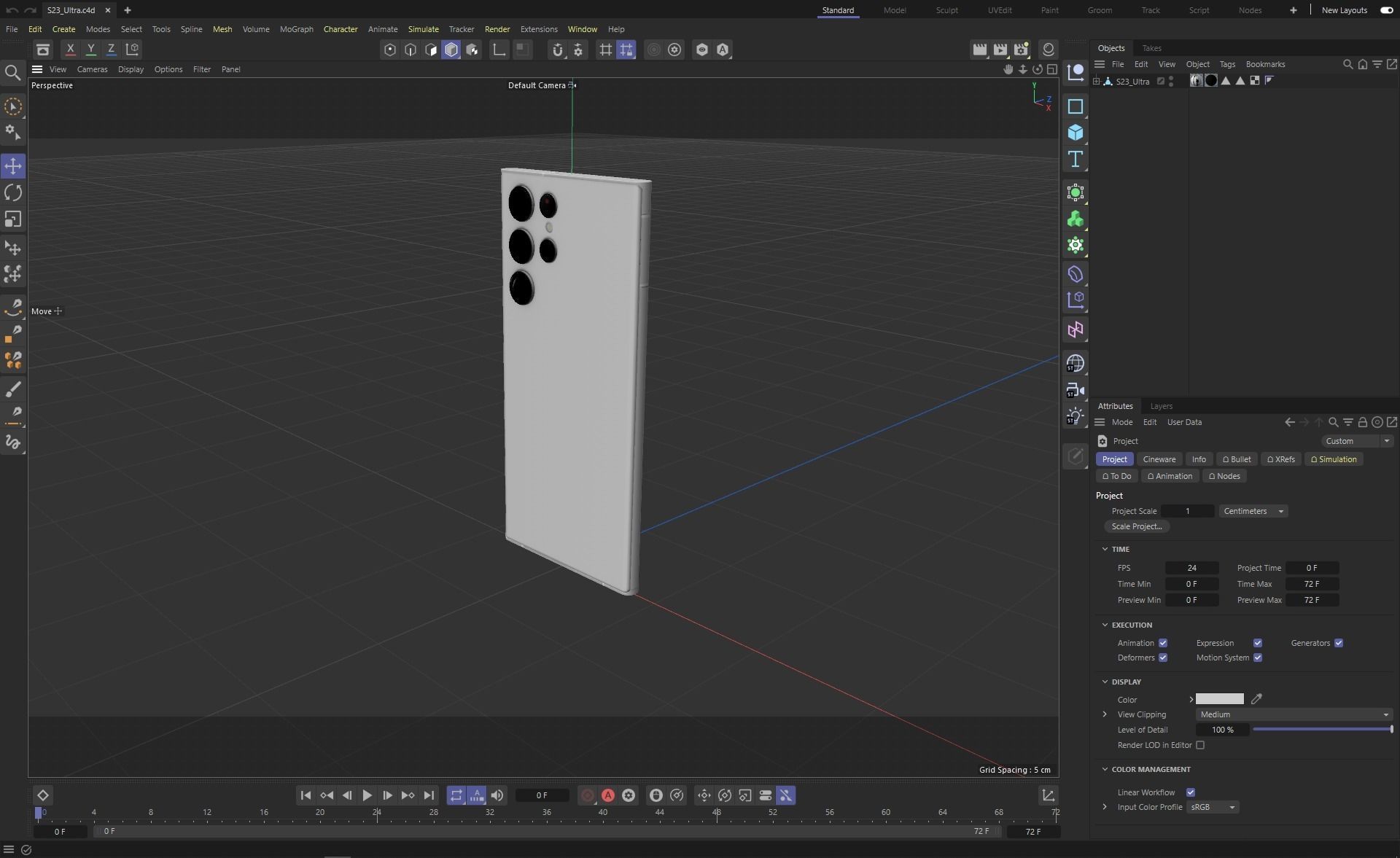The height and width of the screenshot is (858, 1400).
Task: Enable Render LOD in Editor
Action: click(x=1200, y=745)
